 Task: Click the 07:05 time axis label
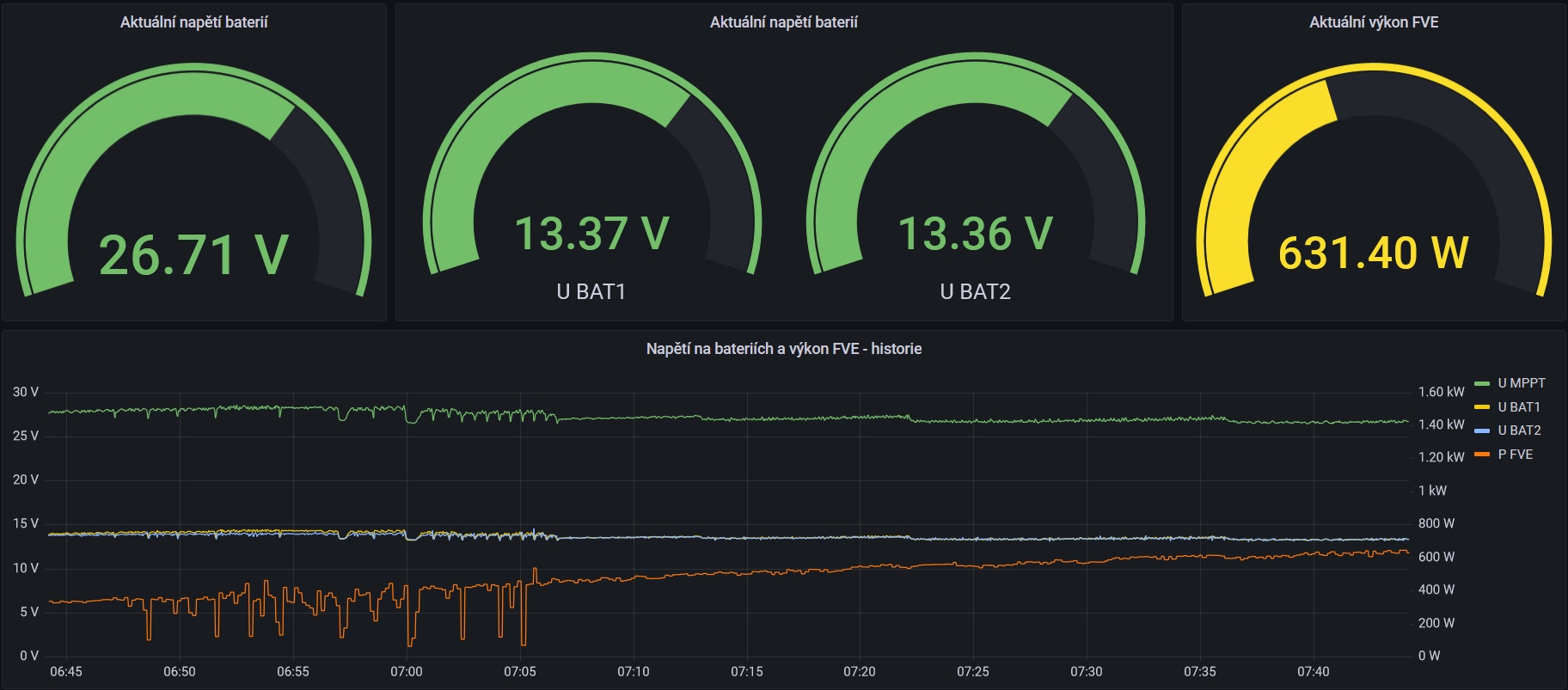pos(520,672)
